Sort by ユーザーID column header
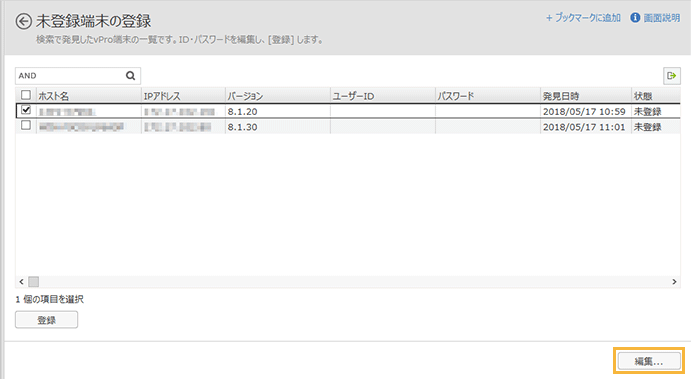 [x=383, y=96]
